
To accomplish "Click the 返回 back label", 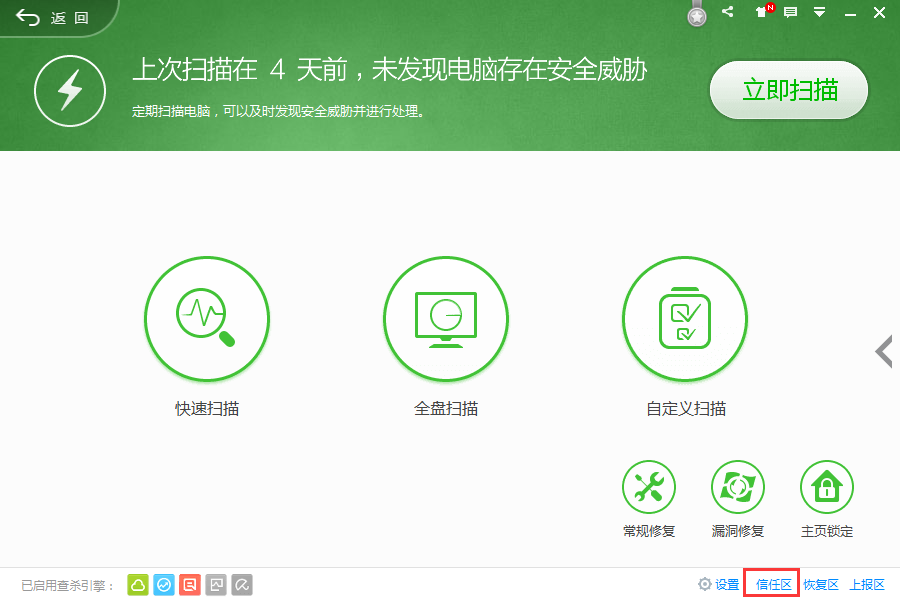I will pyautogui.click(x=69, y=18).
